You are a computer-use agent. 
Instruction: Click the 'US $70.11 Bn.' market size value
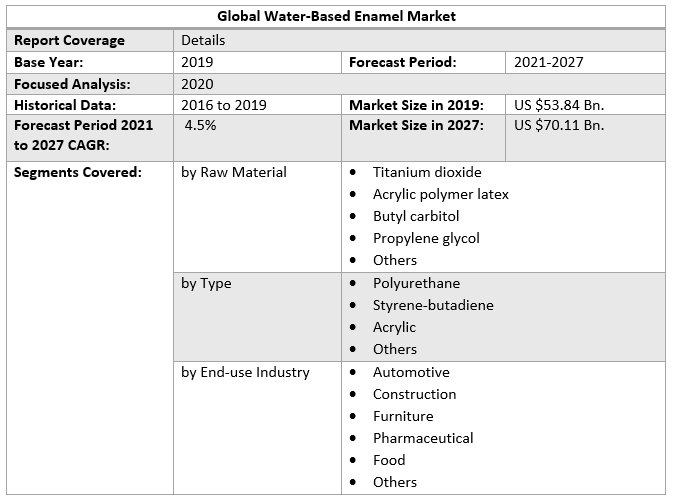tap(559, 126)
